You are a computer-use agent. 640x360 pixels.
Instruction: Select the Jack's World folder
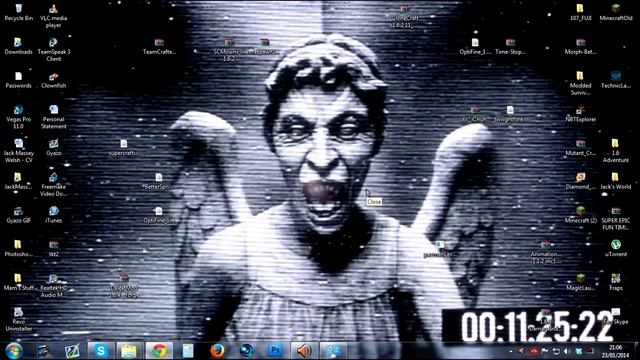click(616, 180)
